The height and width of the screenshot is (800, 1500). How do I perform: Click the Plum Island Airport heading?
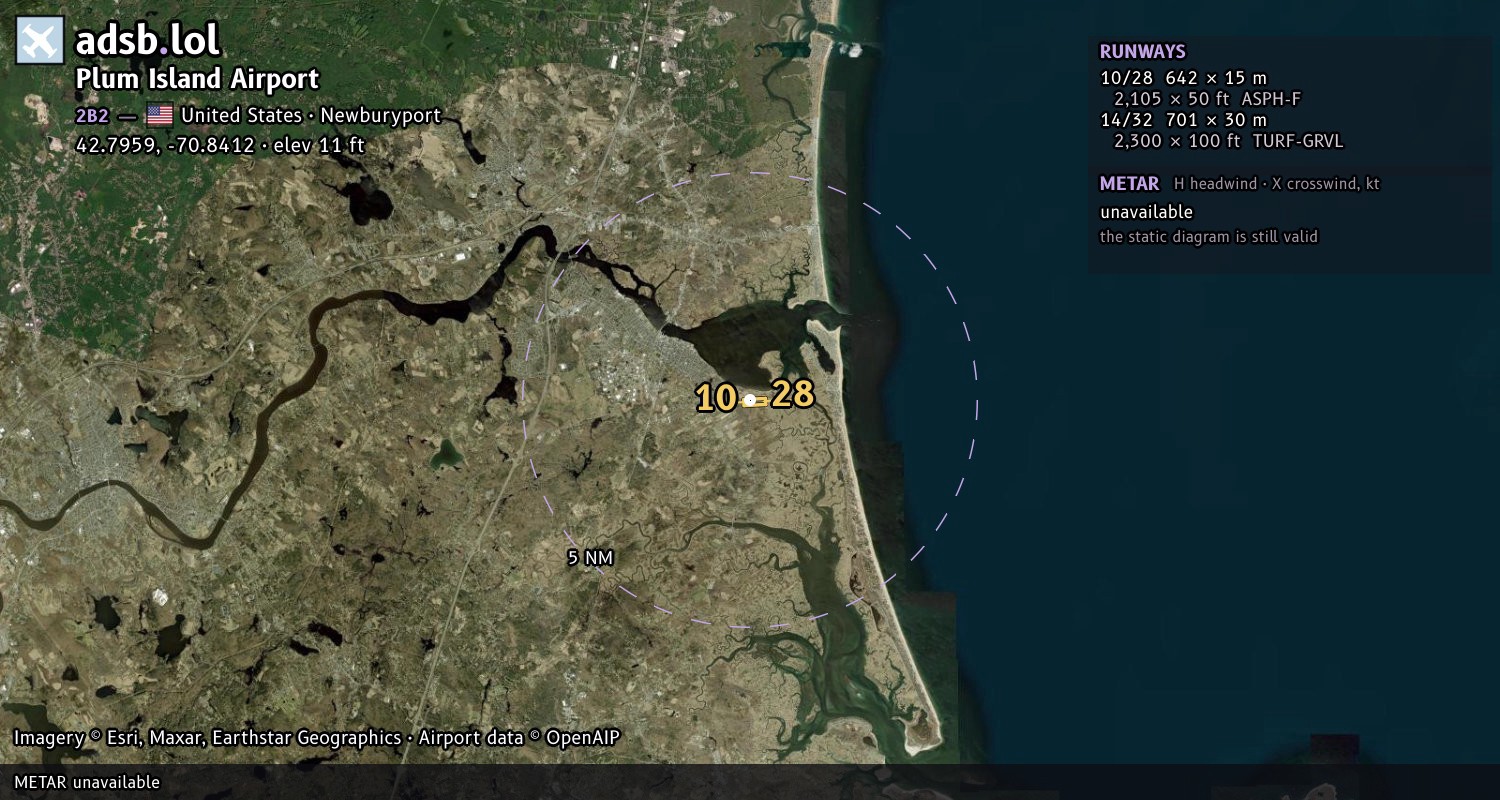pyautogui.click(x=197, y=79)
